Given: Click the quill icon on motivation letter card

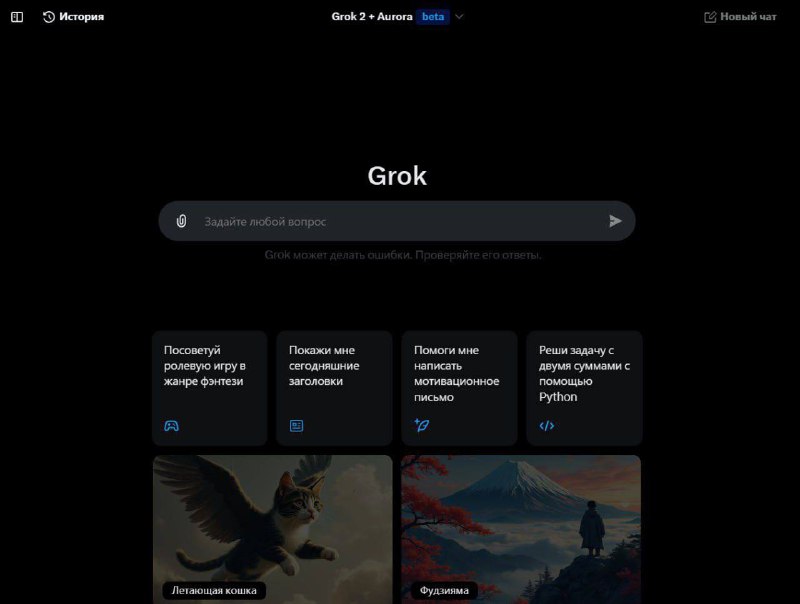Looking at the screenshot, I should coord(422,424).
